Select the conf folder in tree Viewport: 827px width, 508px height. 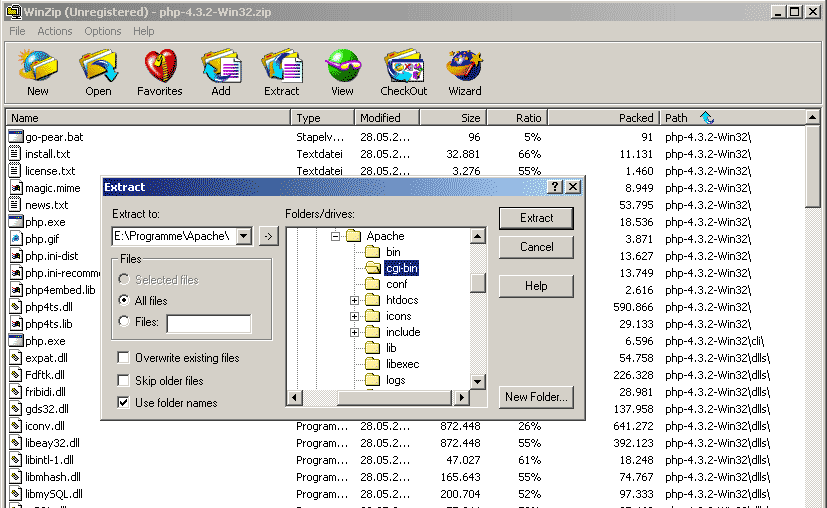tap(397, 284)
